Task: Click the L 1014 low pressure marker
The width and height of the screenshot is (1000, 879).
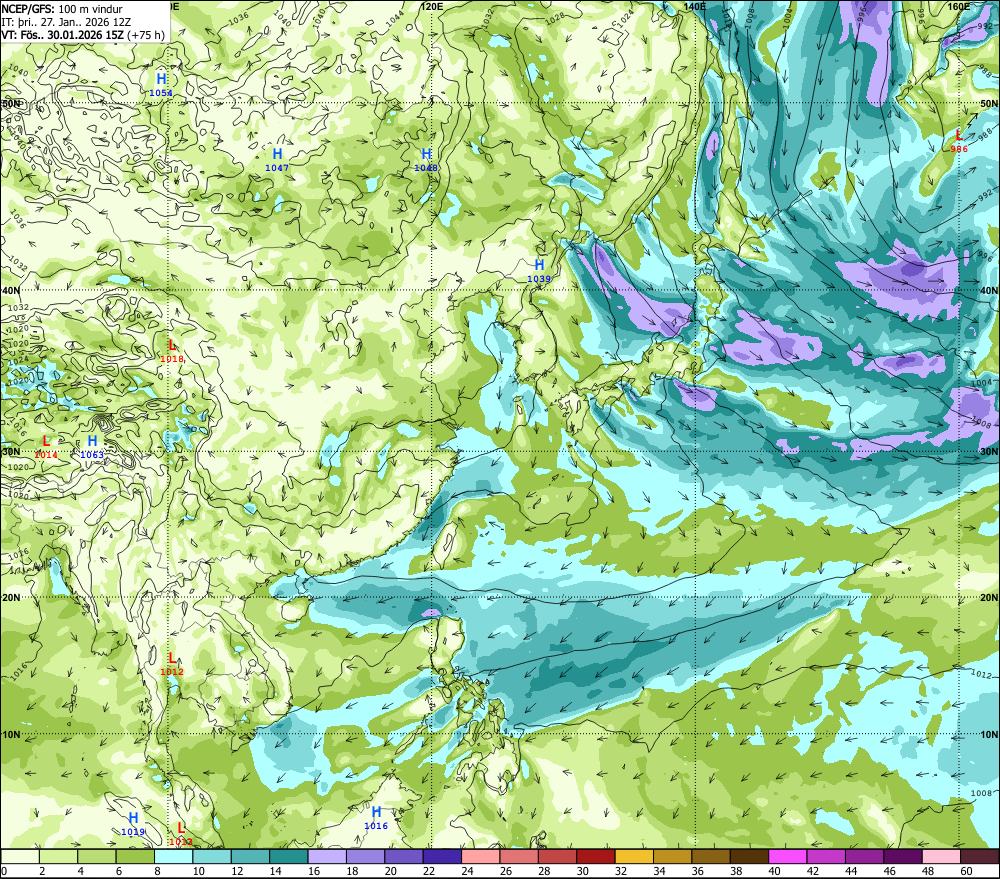Action: [46, 446]
